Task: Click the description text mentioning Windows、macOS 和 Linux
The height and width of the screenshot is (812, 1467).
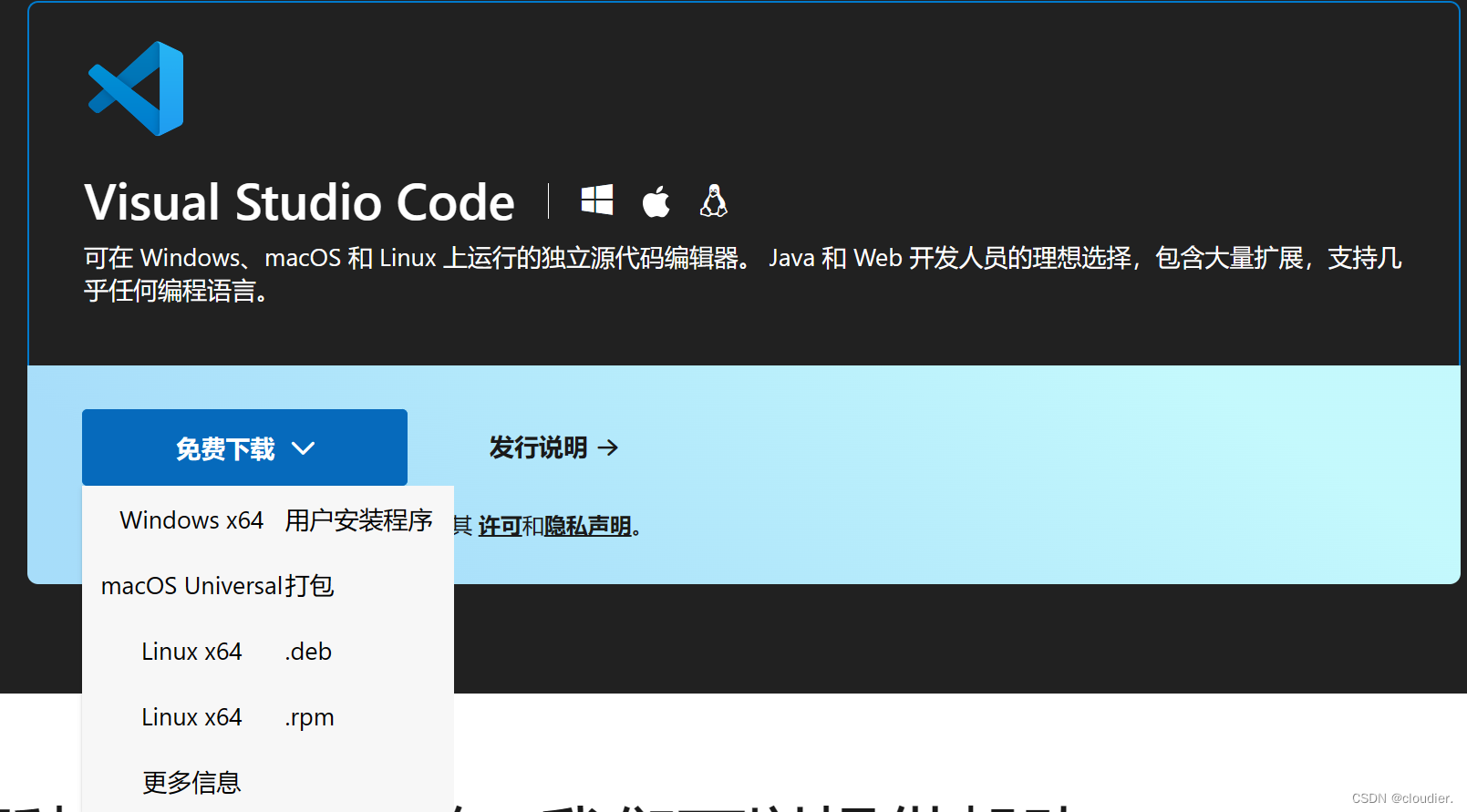Action: 743,274
